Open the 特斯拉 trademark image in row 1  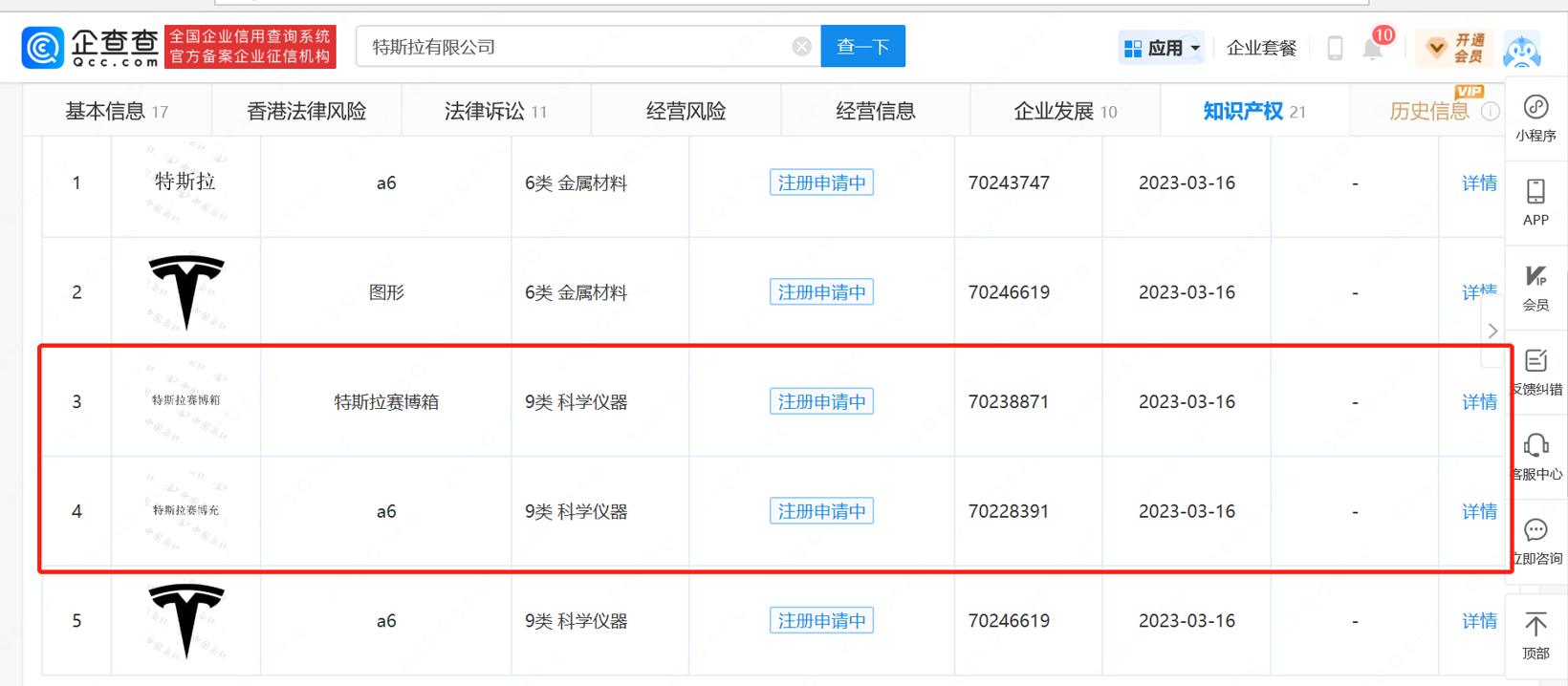(185, 182)
